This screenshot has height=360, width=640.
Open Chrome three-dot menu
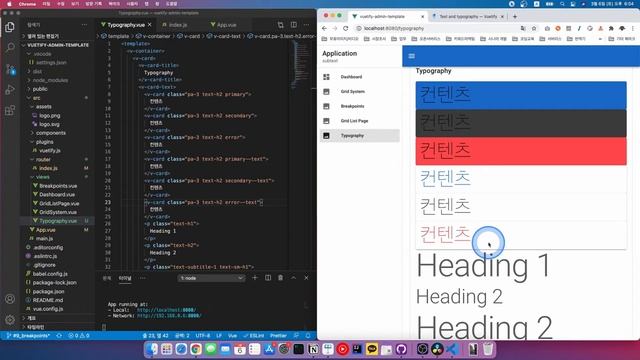(633, 28)
